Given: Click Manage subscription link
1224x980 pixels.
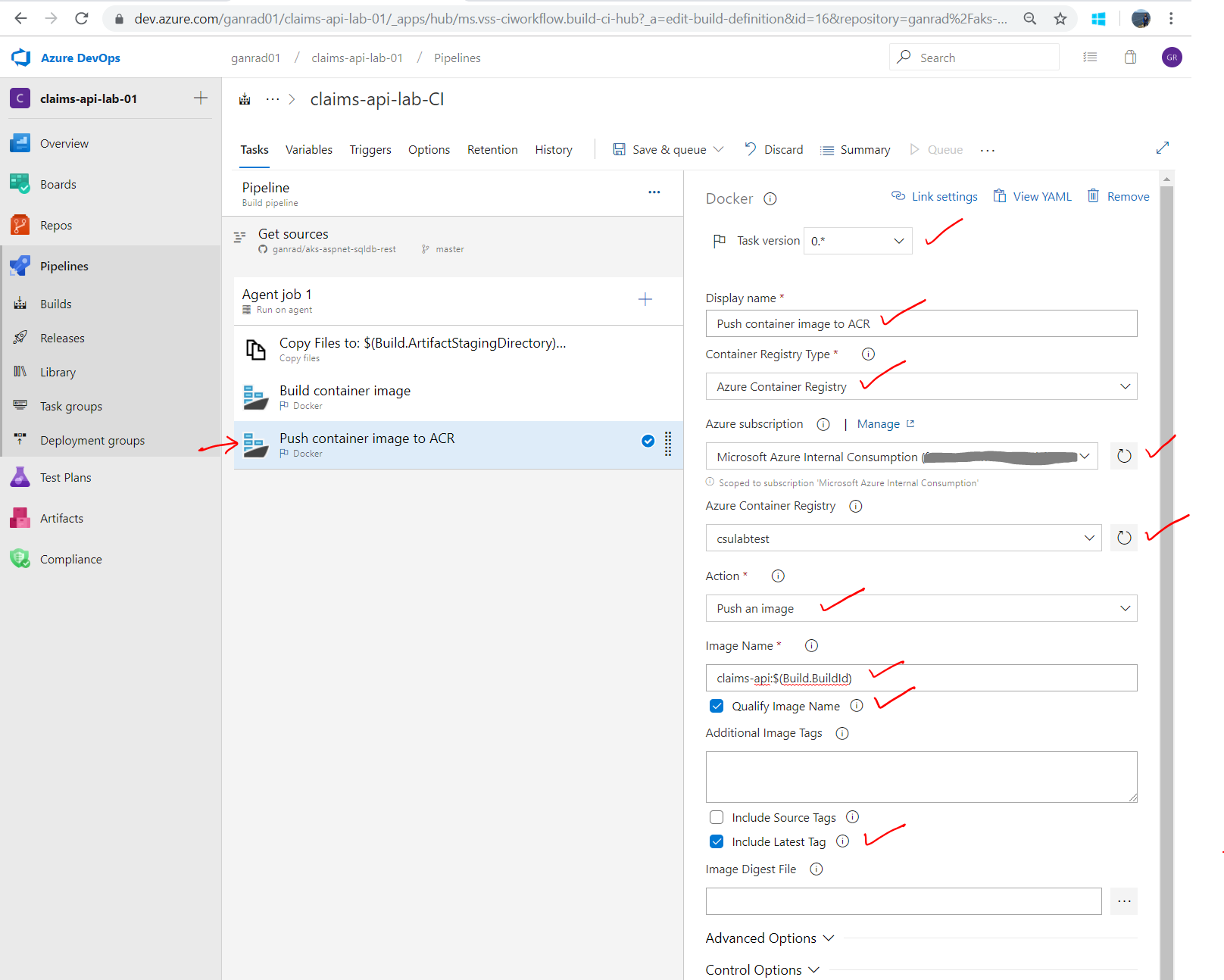Looking at the screenshot, I should 885,424.
